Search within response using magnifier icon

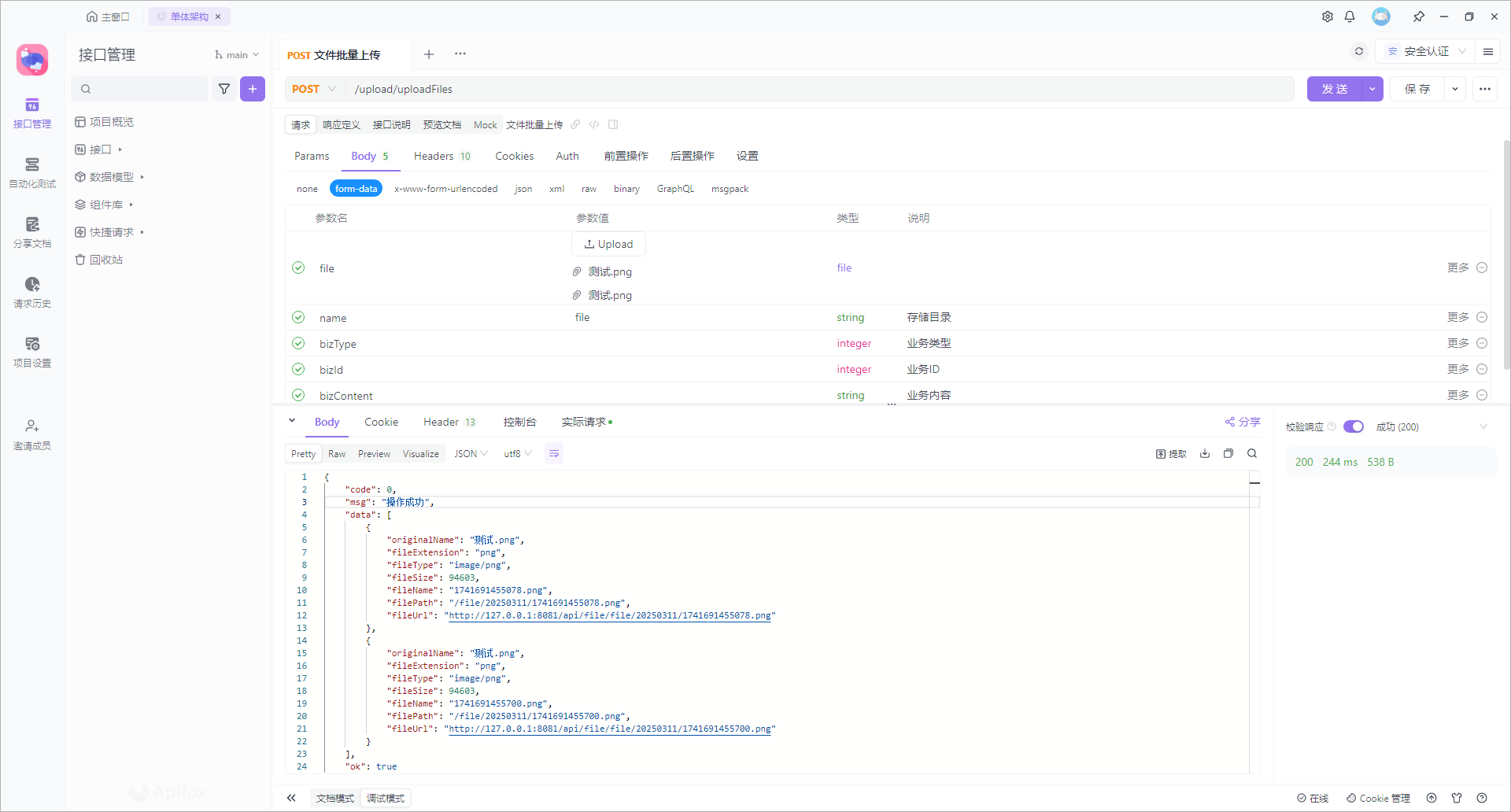coord(1252,453)
